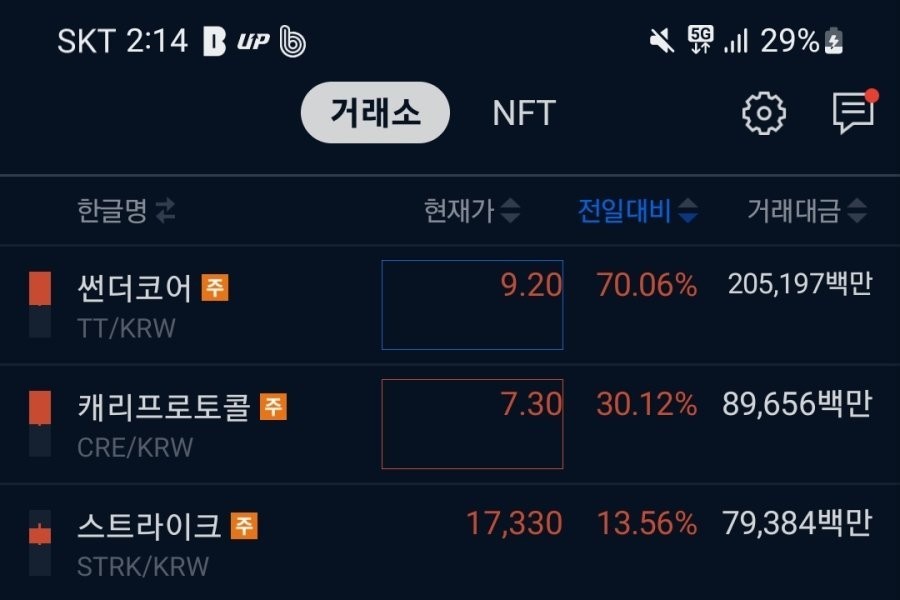
Task: Tap the orange badge next to 스트라이크
Action: click(244, 526)
